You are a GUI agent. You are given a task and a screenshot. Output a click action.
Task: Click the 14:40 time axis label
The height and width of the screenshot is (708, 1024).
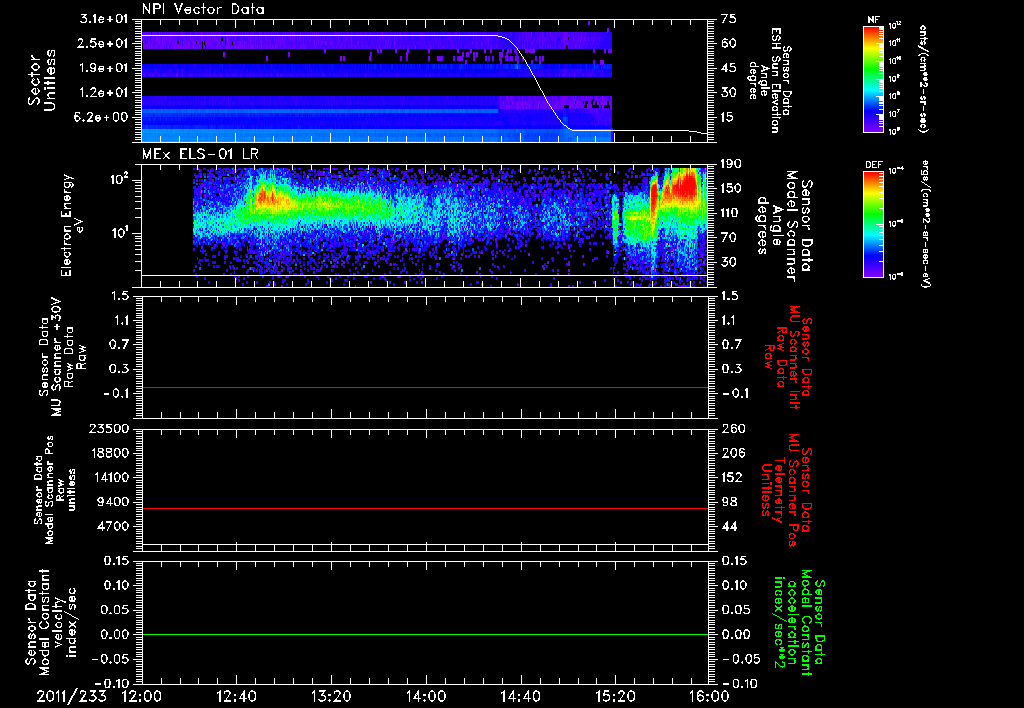point(520,696)
